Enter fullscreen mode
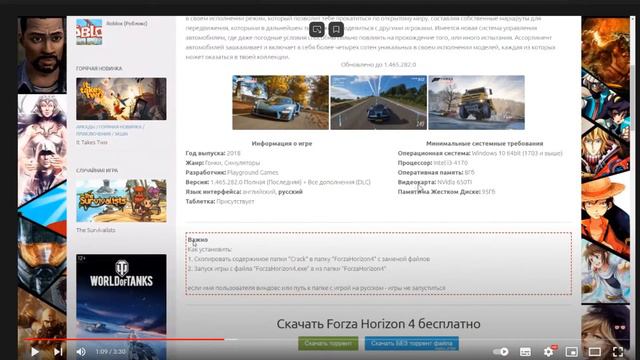The height and width of the screenshot is (360, 640). point(618,351)
